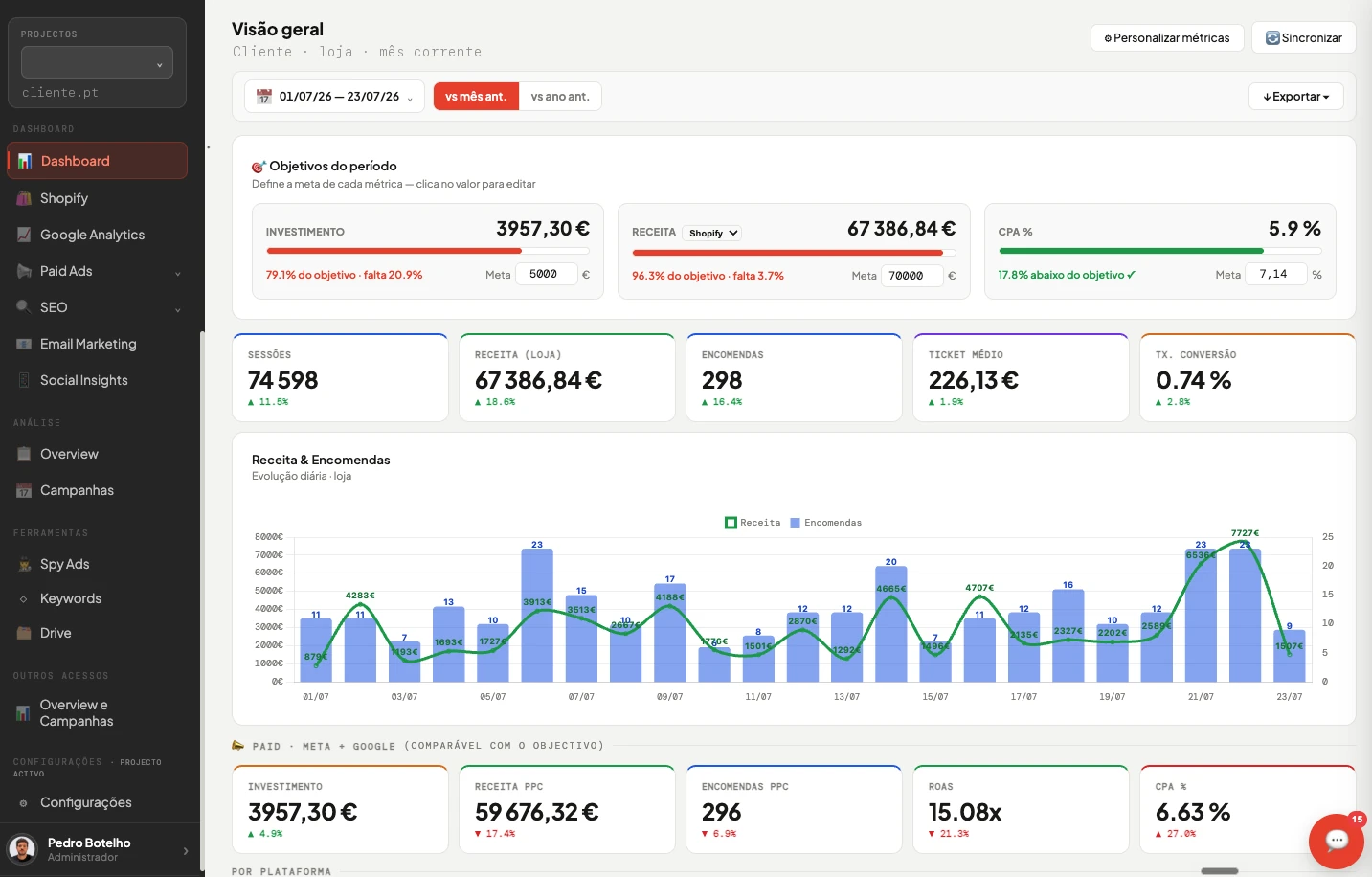Expand the SEO submenu chevron

178,310
